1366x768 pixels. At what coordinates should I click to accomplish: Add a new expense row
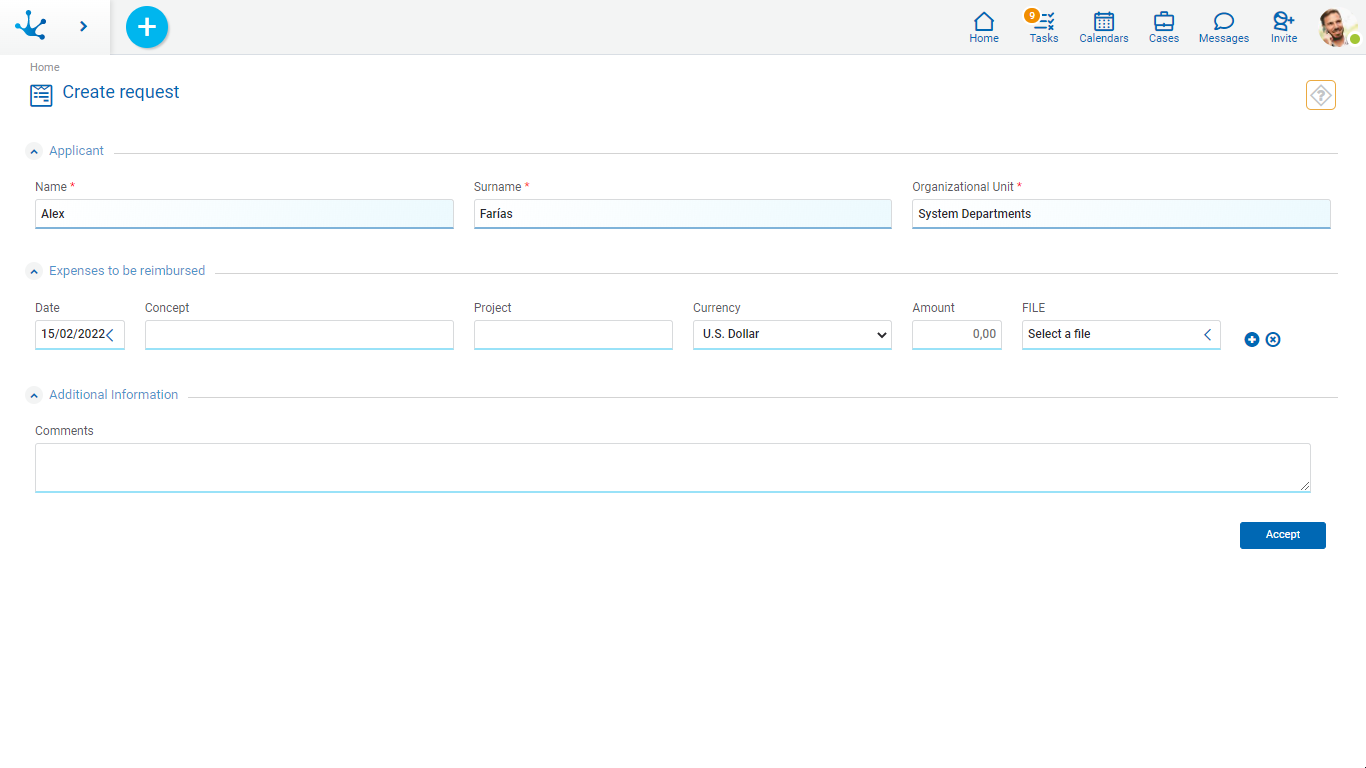[x=1252, y=340]
